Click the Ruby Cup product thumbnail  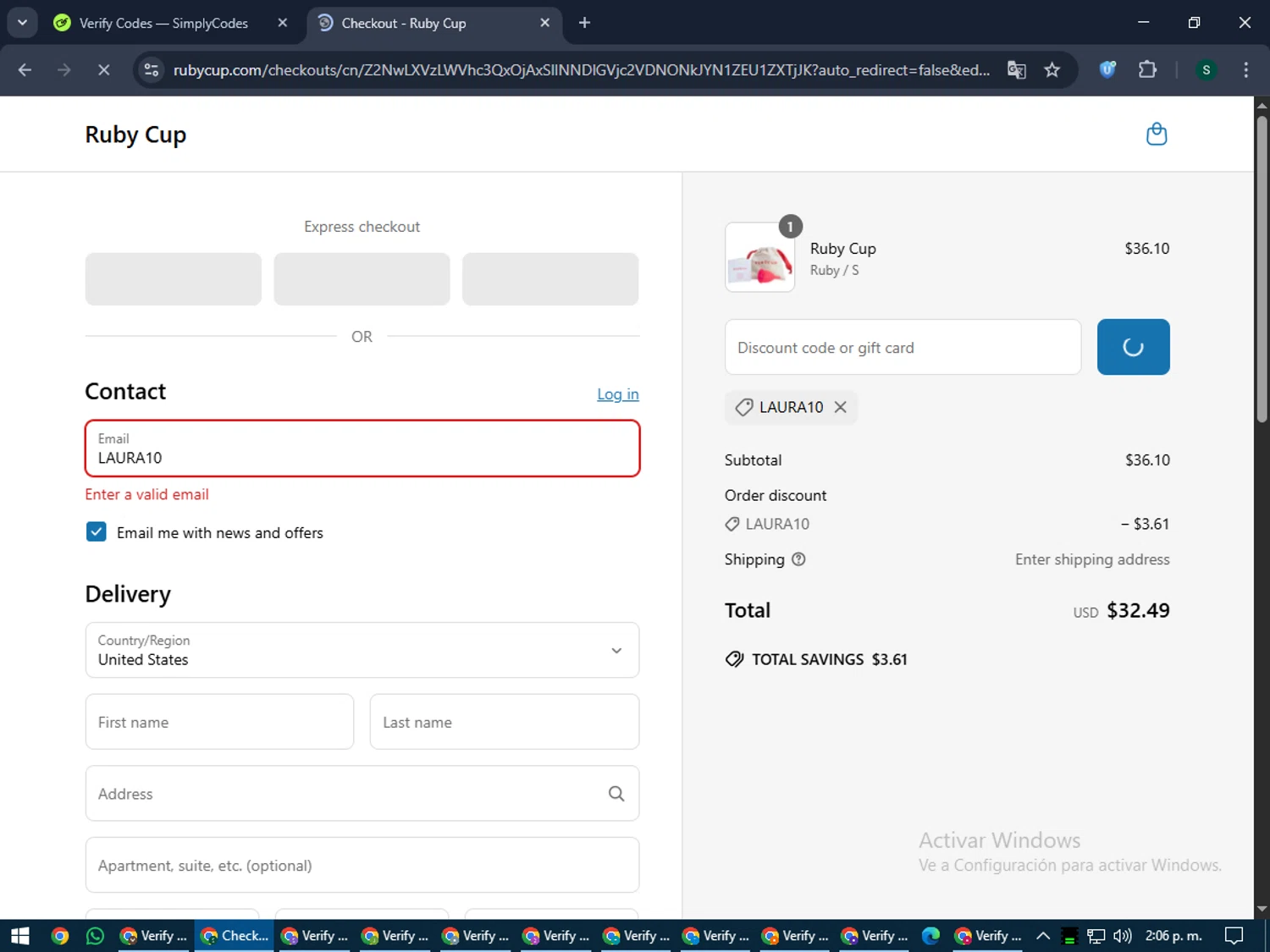click(759, 257)
